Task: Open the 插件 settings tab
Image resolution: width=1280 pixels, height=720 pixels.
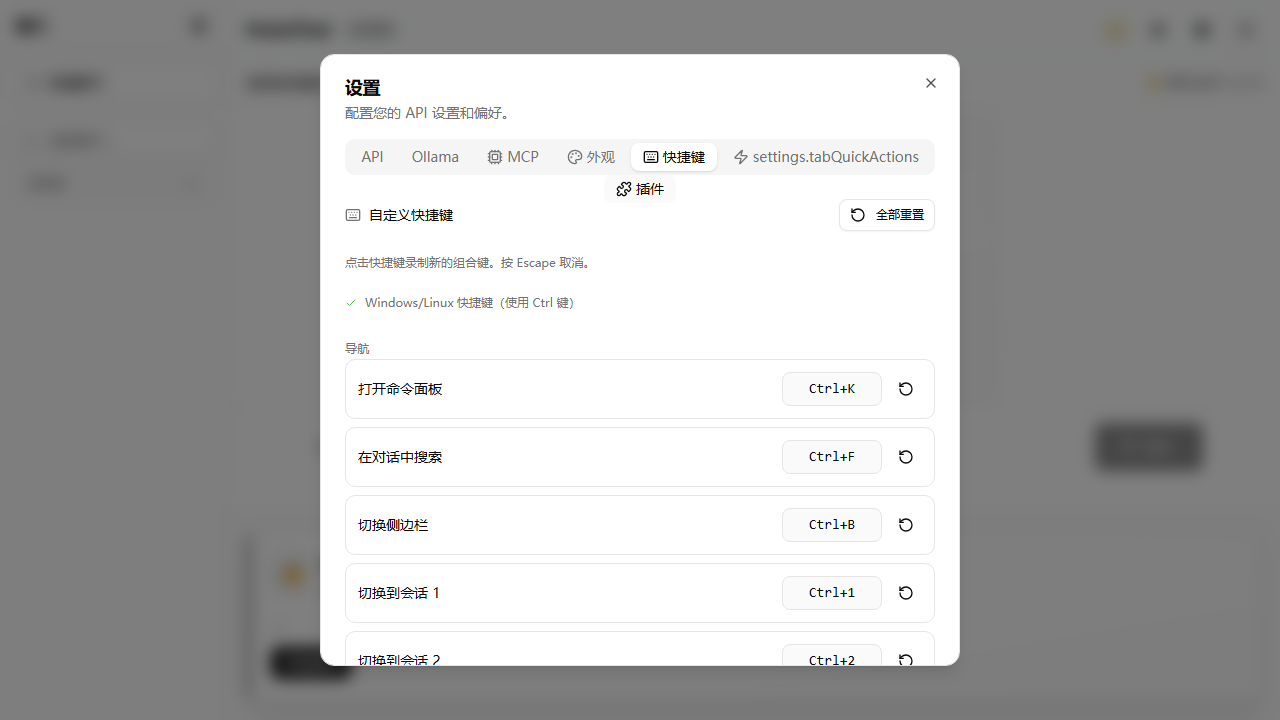Action: coord(640,189)
